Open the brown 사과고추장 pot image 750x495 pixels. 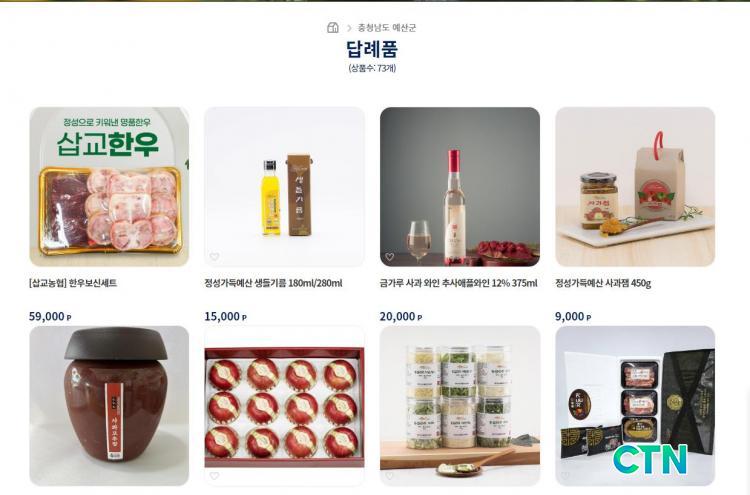[x=109, y=406]
